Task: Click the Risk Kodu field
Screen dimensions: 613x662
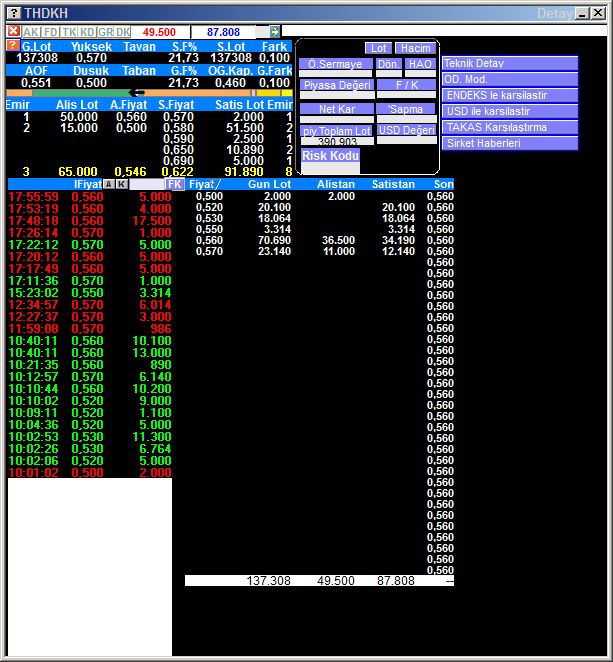Action: pos(330,156)
